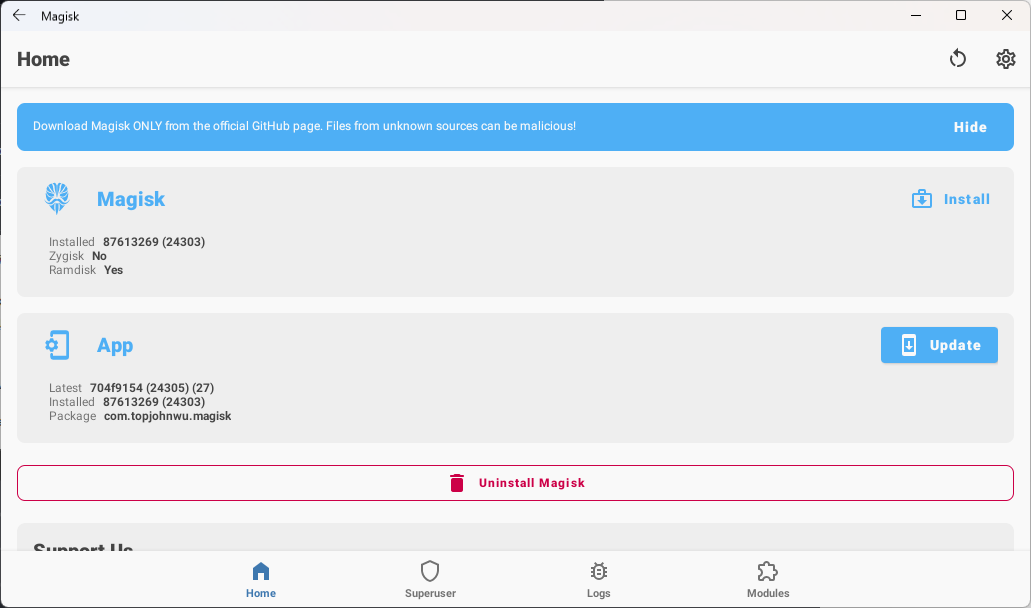Click the App Installed 87613269 (24303) line
1031x608 pixels.
(127, 402)
